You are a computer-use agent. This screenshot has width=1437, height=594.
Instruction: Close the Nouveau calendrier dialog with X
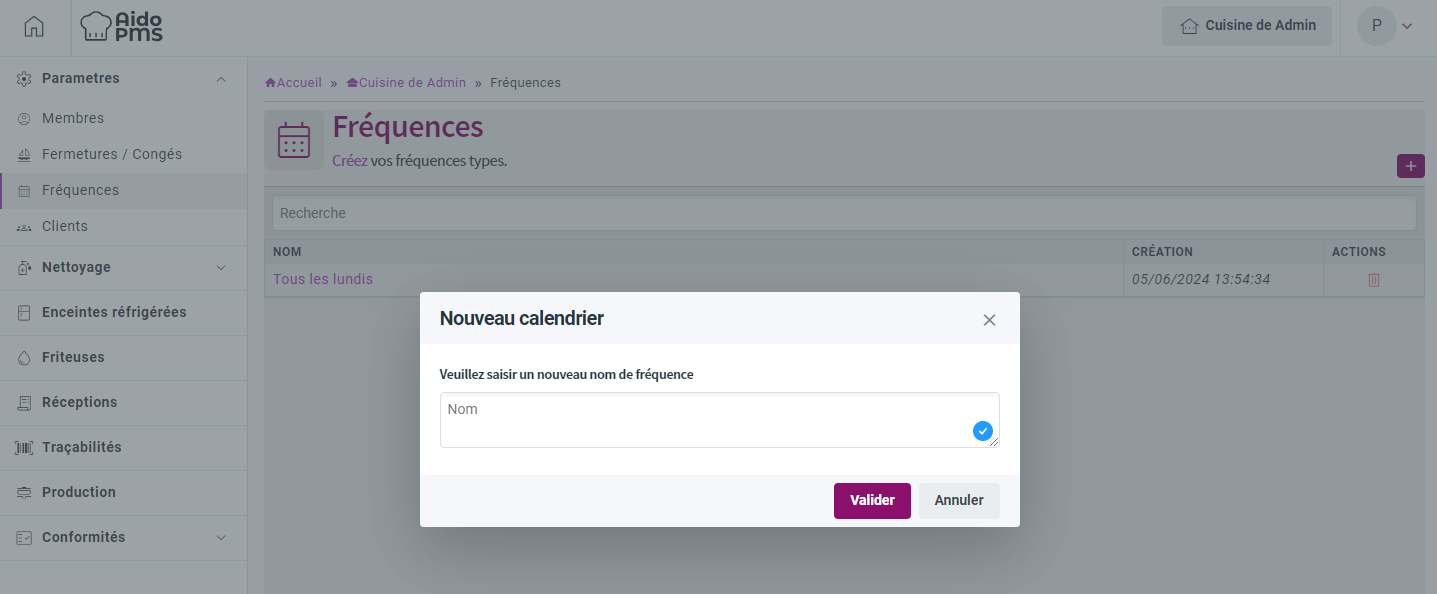(989, 320)
